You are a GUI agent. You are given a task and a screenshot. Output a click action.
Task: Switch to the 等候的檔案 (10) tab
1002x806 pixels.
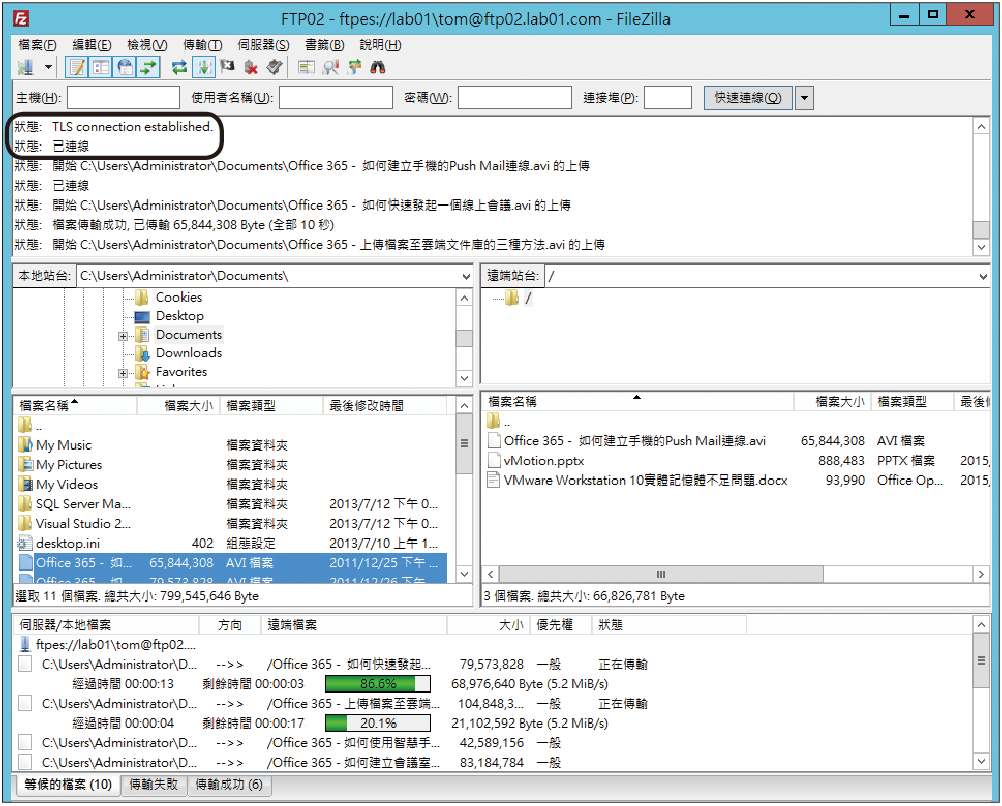[68, 784]
